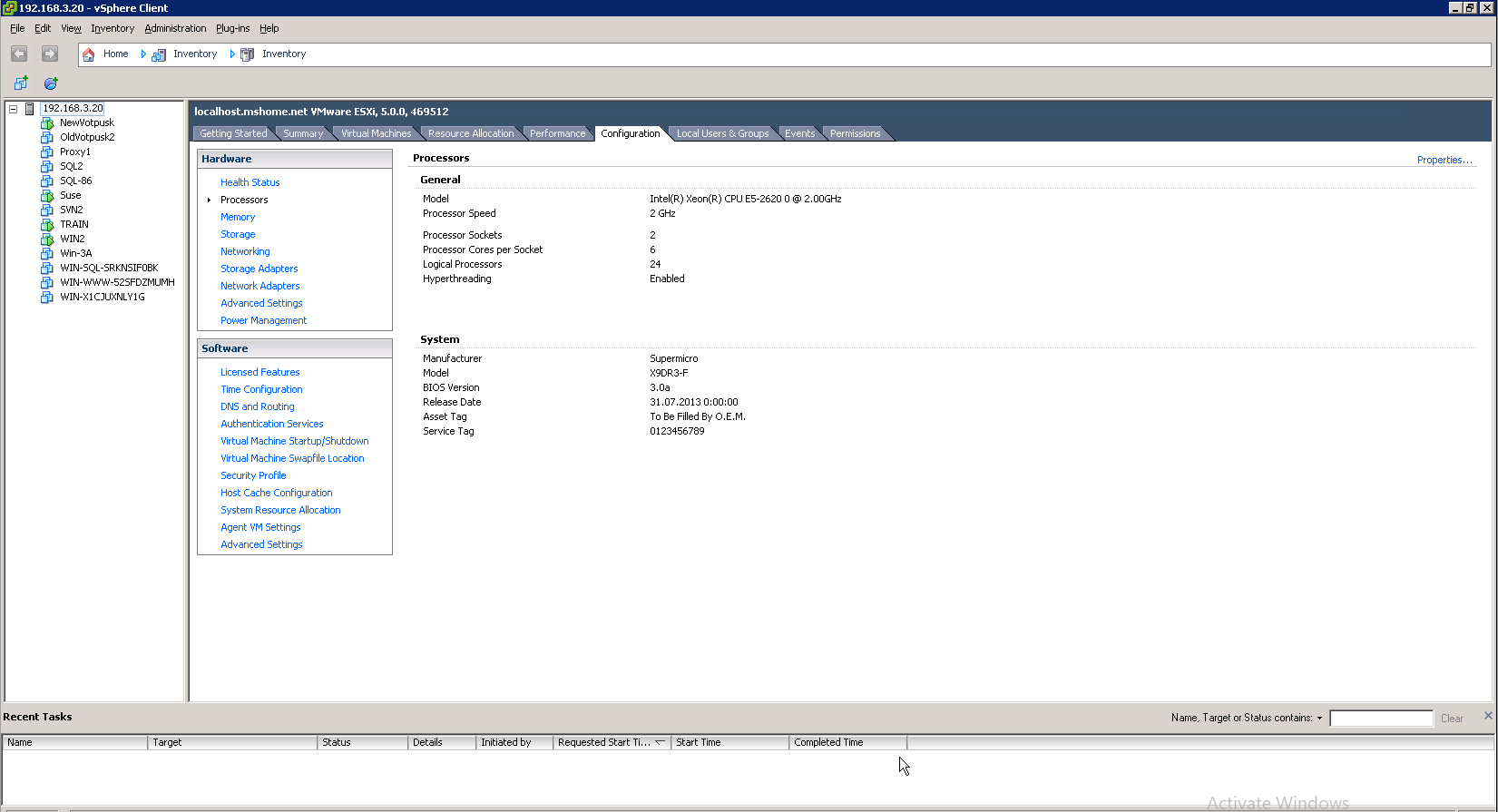Click the VM icon next to WIN-SQL-SRKNSIF0BK

click(x=47, y=269)
